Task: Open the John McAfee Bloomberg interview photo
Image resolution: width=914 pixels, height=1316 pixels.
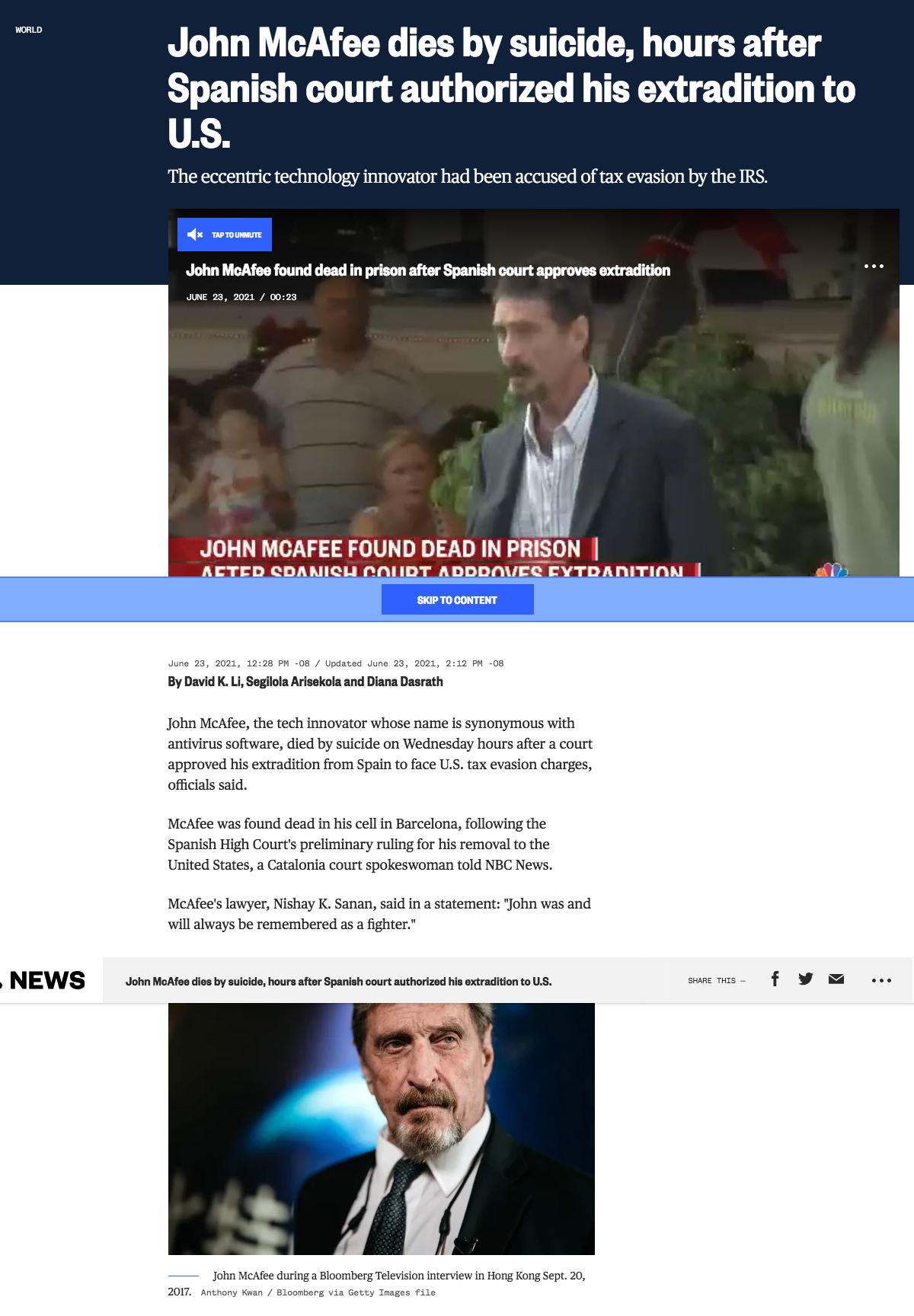Action: click(x=381, y=1129)
